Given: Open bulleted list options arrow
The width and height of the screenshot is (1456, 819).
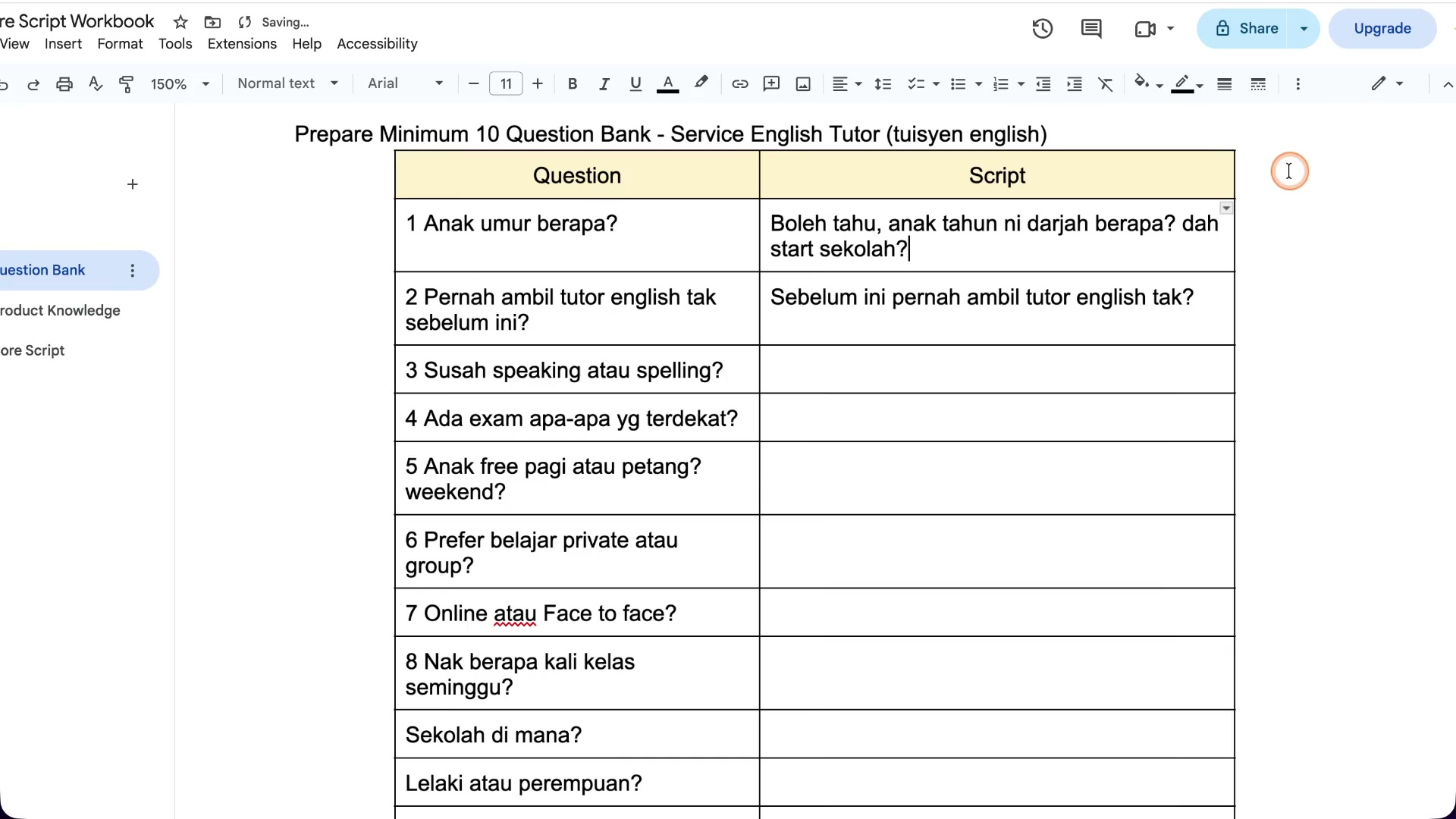Looking at the screenshot, I should [978, 84].
